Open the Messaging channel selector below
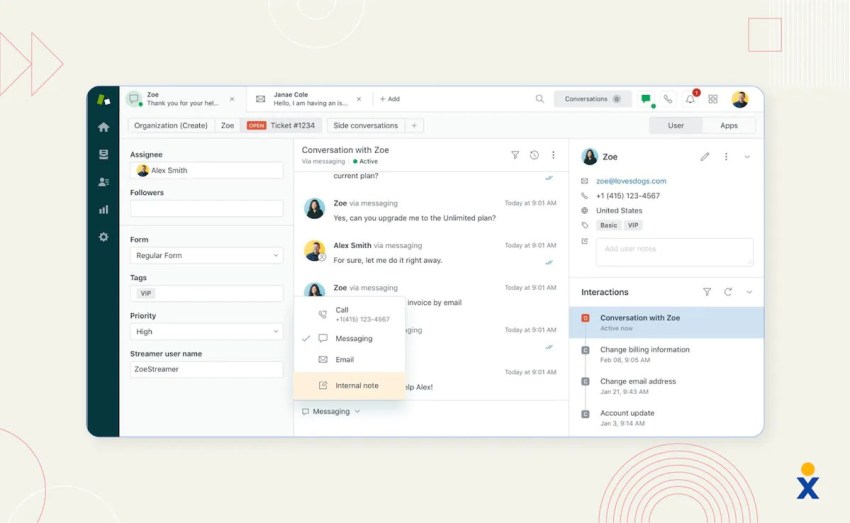Viewport: 850px width, 523px height. click(x=331, y=412)
